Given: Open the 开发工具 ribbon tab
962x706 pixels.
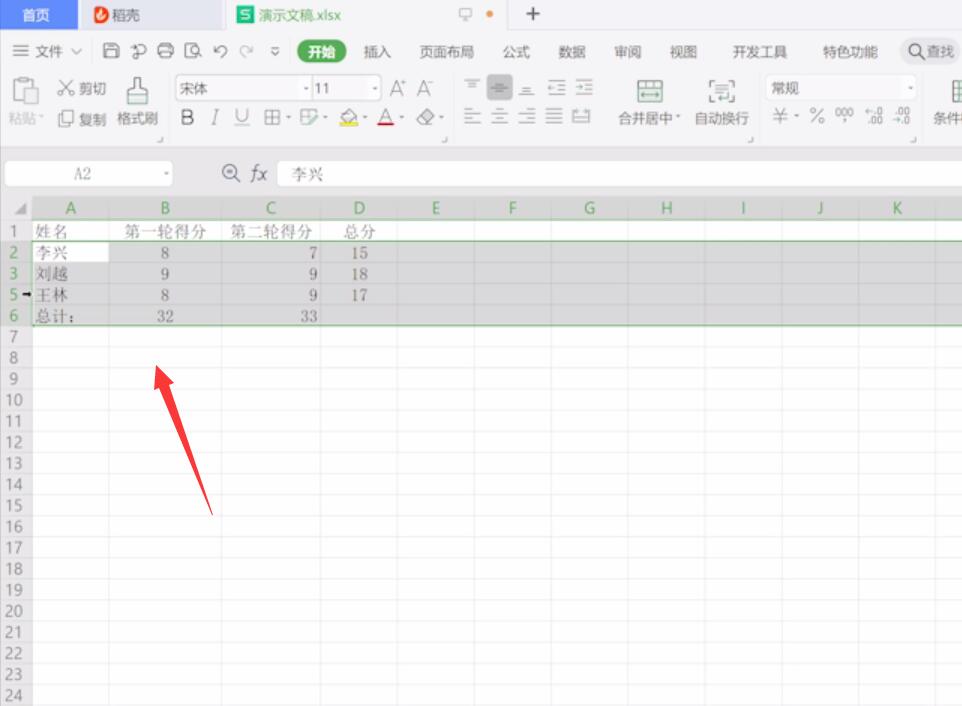Looking at the screenshot, I should tap(760, 52).
